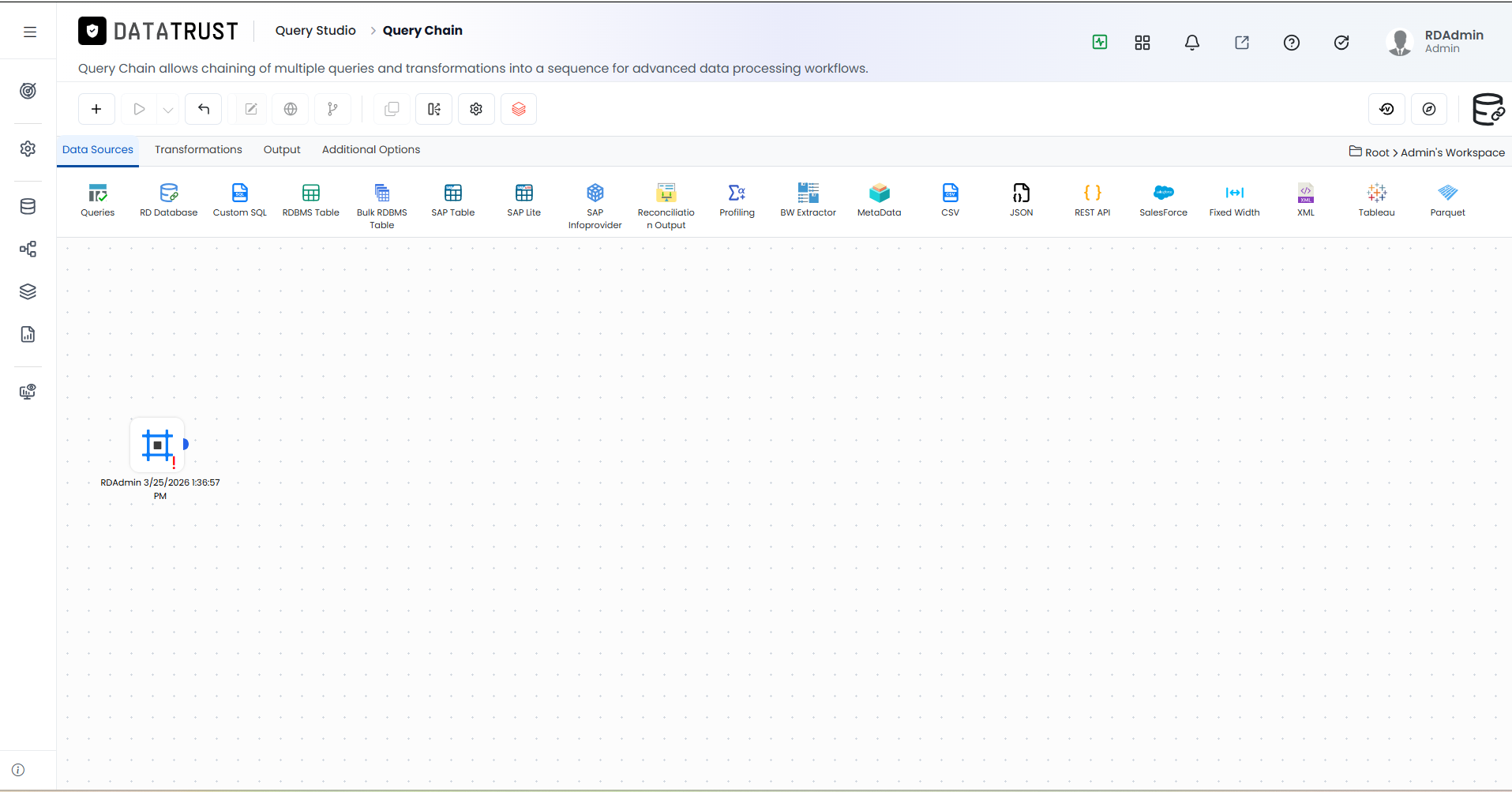Click the globe toolbar icon
This screenshot has width=1512, height=792.
click(x=291, y=109)
